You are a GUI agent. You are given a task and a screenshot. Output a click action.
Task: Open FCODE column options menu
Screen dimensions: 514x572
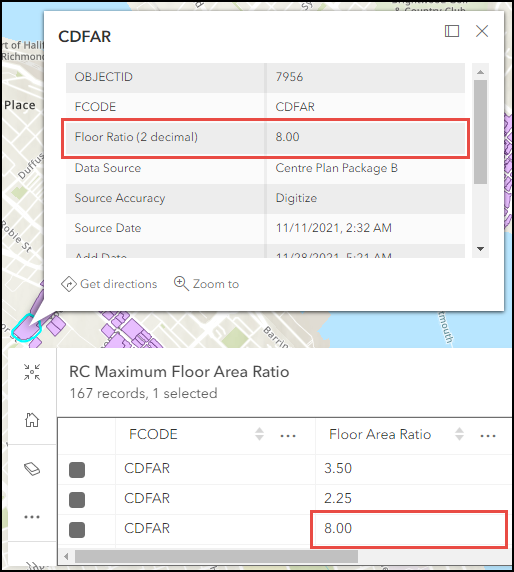(288, 435)
